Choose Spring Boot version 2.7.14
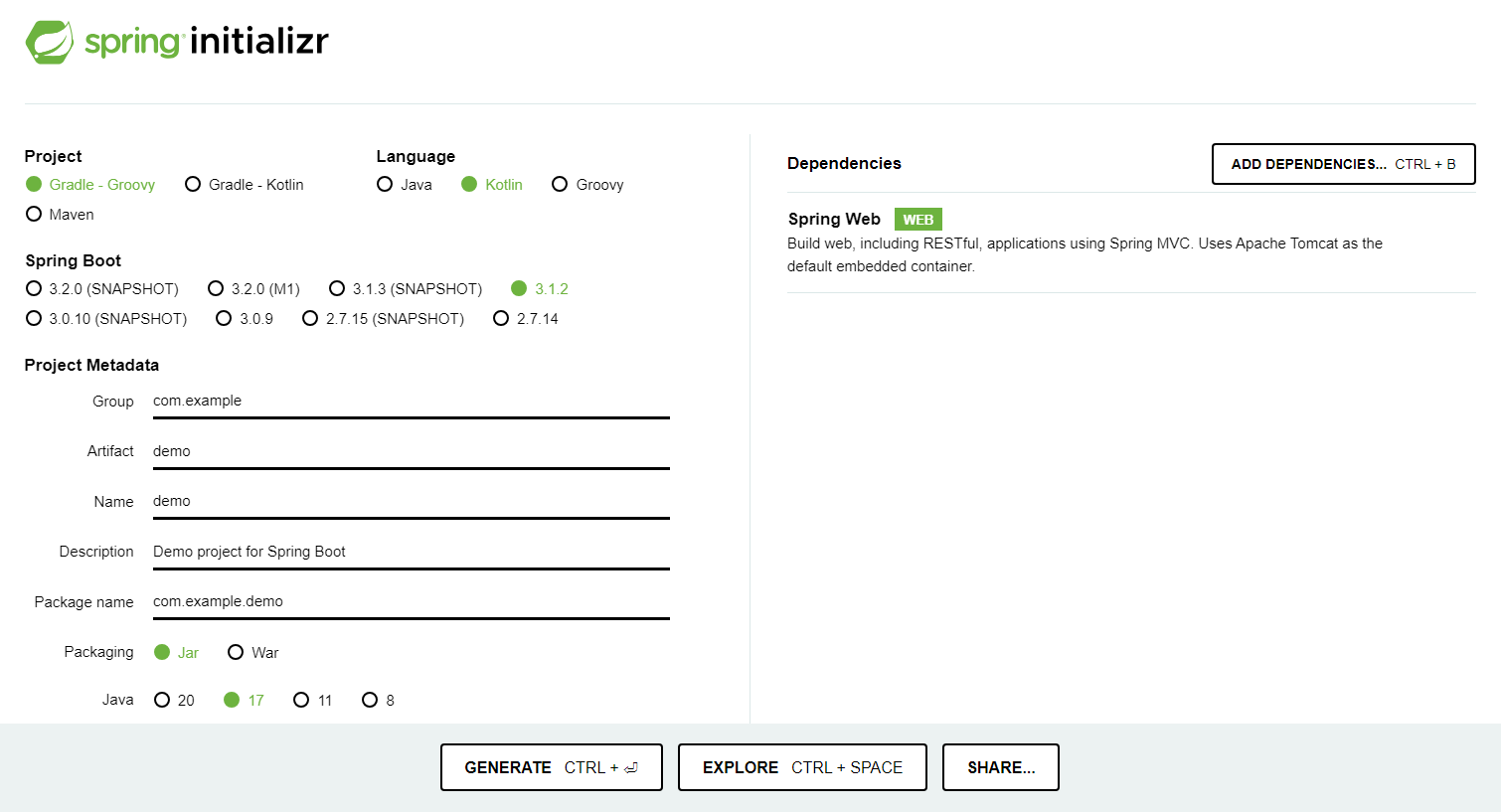Viewport: 1501px width, 812px height. (x=526, y=319)
